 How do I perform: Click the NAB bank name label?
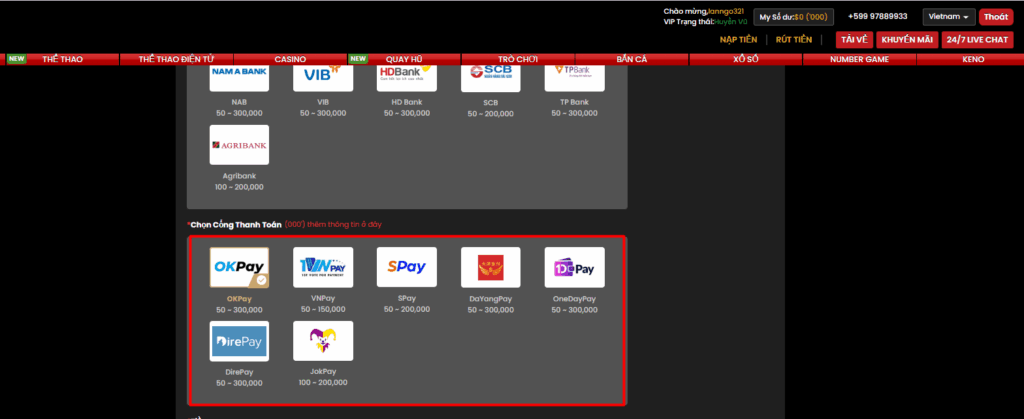pos(239,102)
